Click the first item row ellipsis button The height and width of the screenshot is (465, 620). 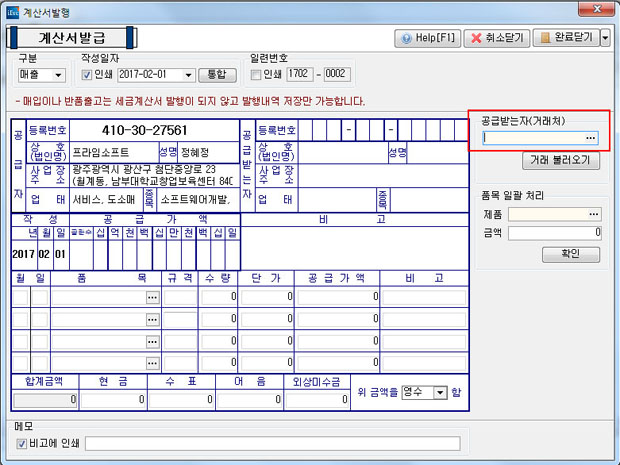pyautogui.click(x=153, y=297)
